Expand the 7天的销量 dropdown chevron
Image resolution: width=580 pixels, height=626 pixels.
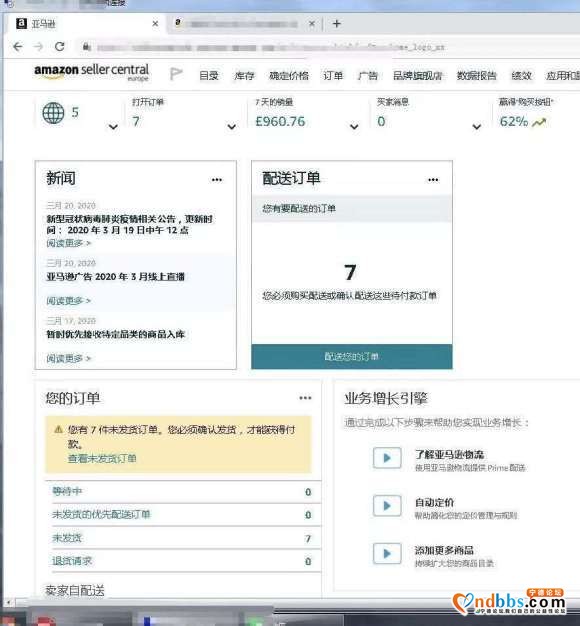click(x=354, y=127)
